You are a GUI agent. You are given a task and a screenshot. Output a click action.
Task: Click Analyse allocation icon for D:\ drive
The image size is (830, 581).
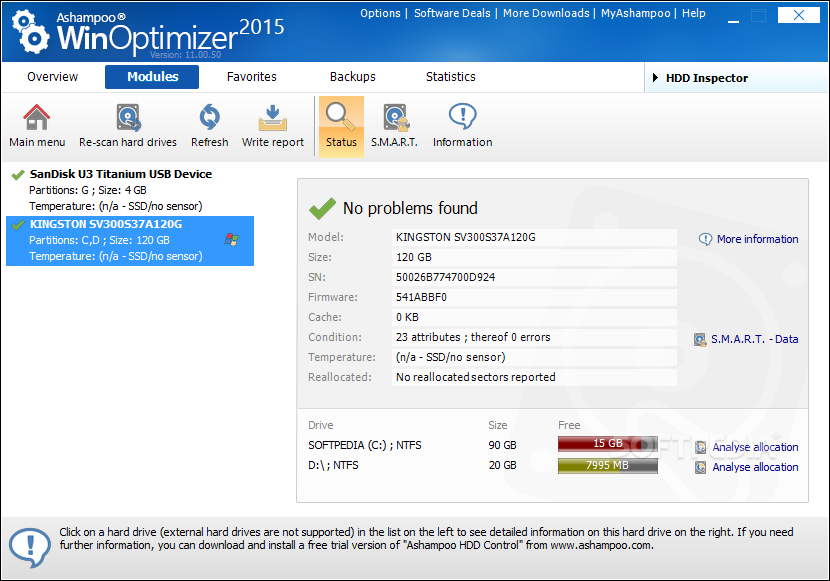coord(700,467)
